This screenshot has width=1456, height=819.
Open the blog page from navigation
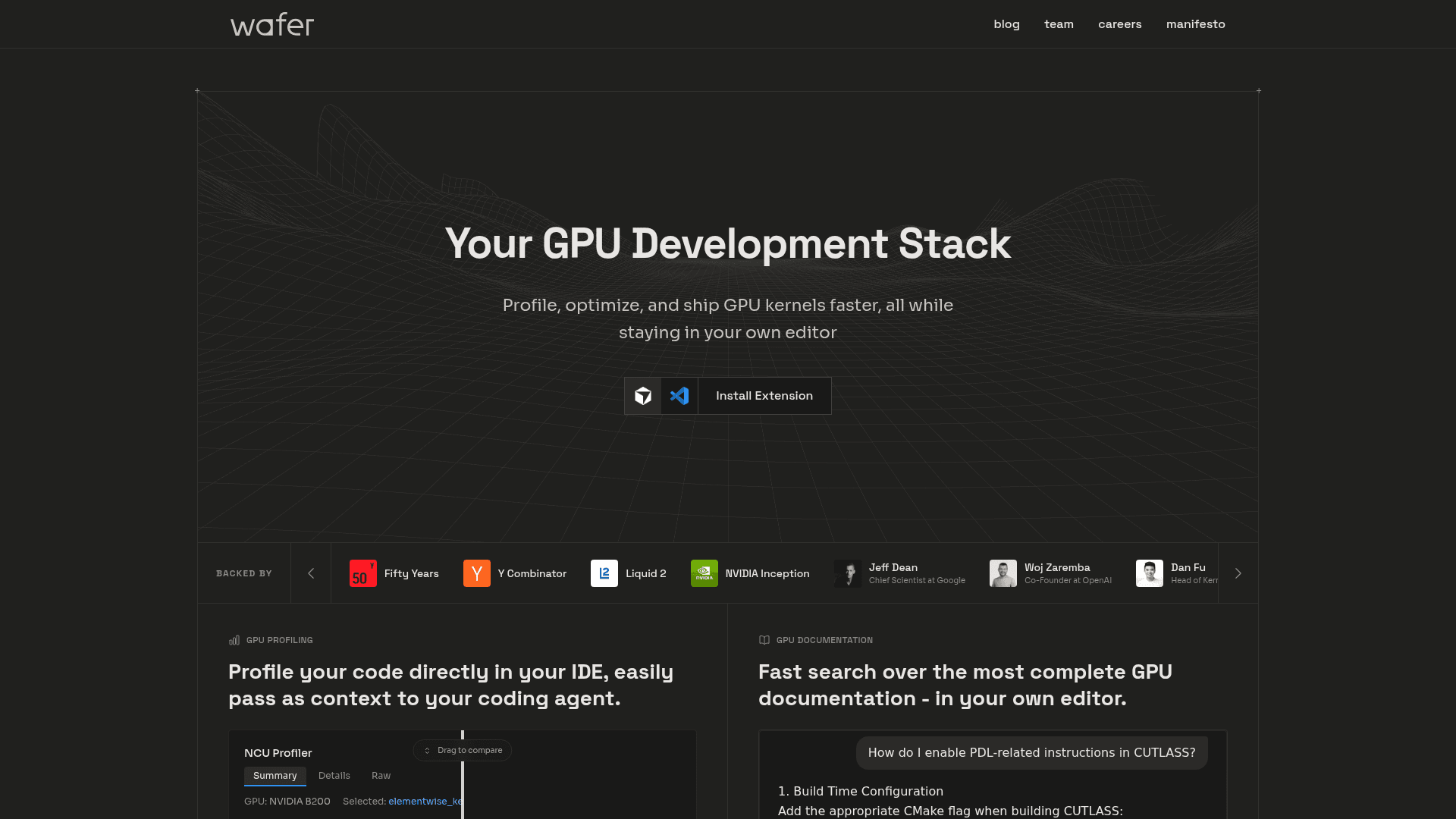1006,24
